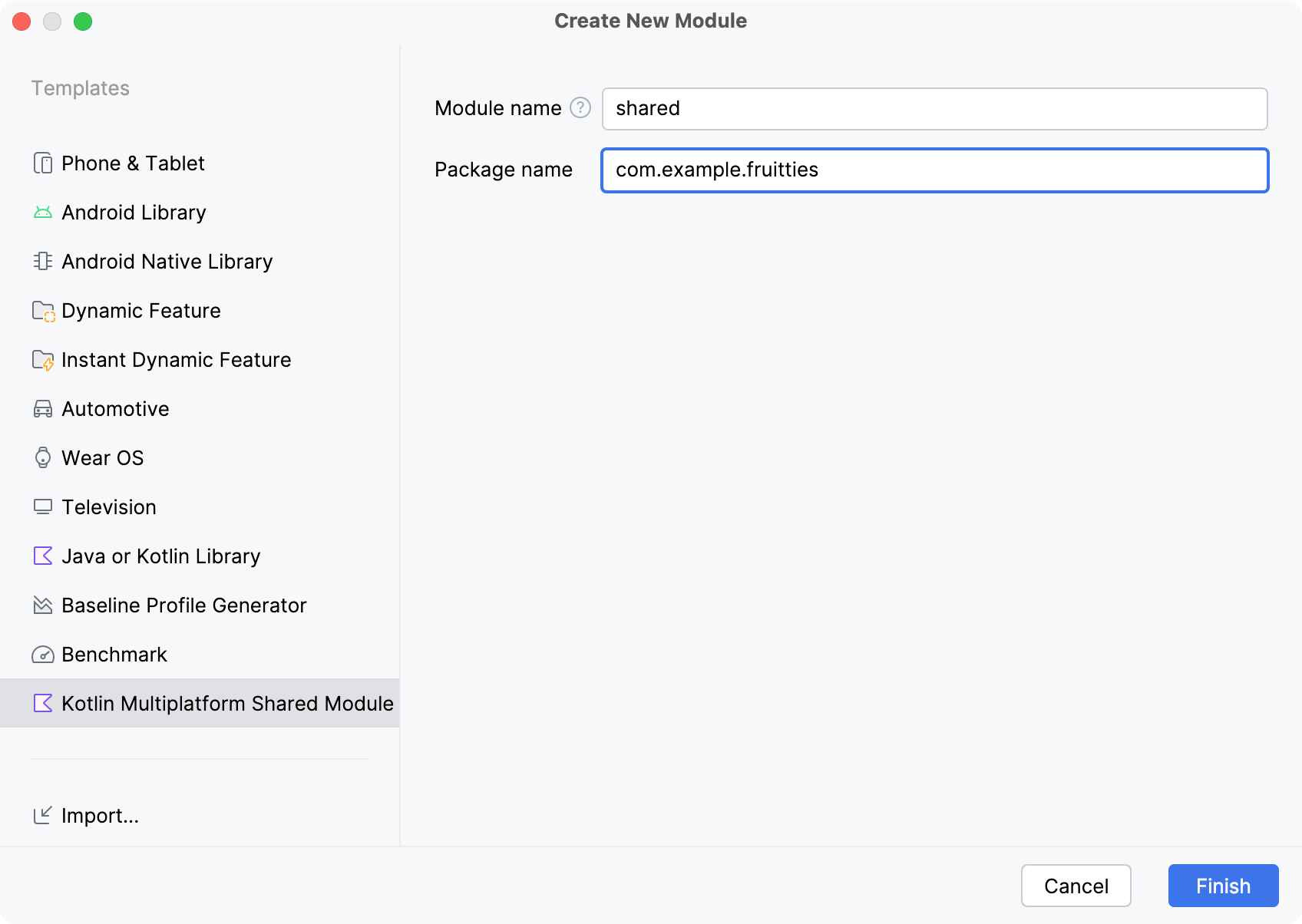Select the Android Native Library icon
1302x924 pixels.
tap(44, 261)
